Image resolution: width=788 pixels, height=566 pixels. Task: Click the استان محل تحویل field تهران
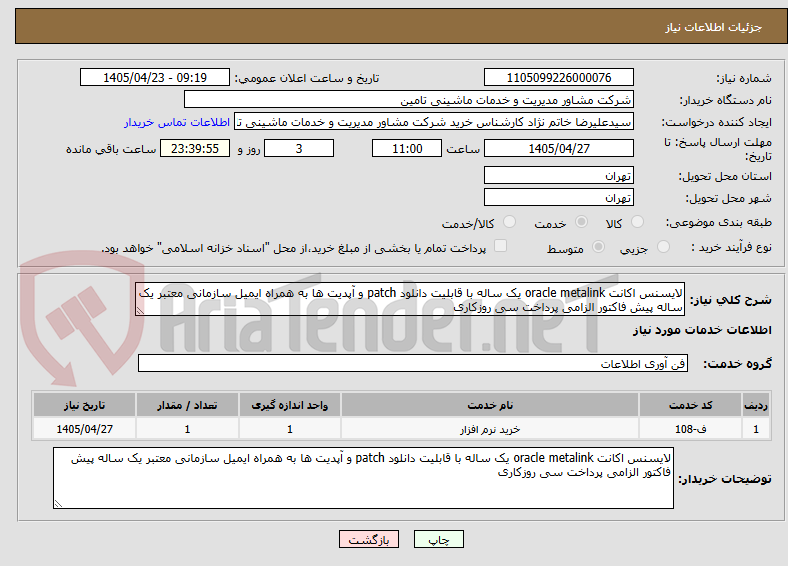coord(558,175)
